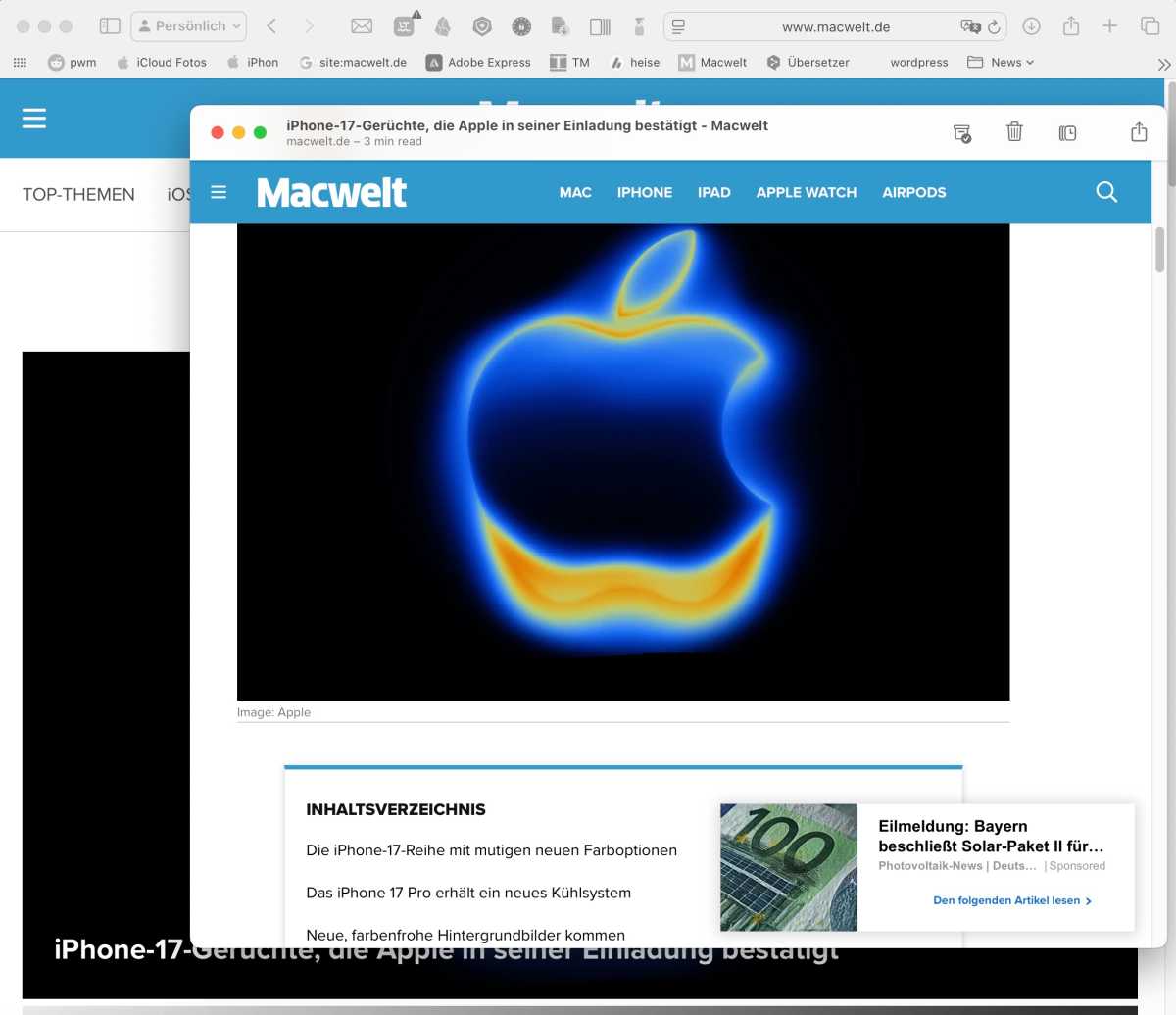This screenshot has height=1015, width=1176.
Task: Open Macwelt search with the magnifier icon
Action: pos(1106,192)
